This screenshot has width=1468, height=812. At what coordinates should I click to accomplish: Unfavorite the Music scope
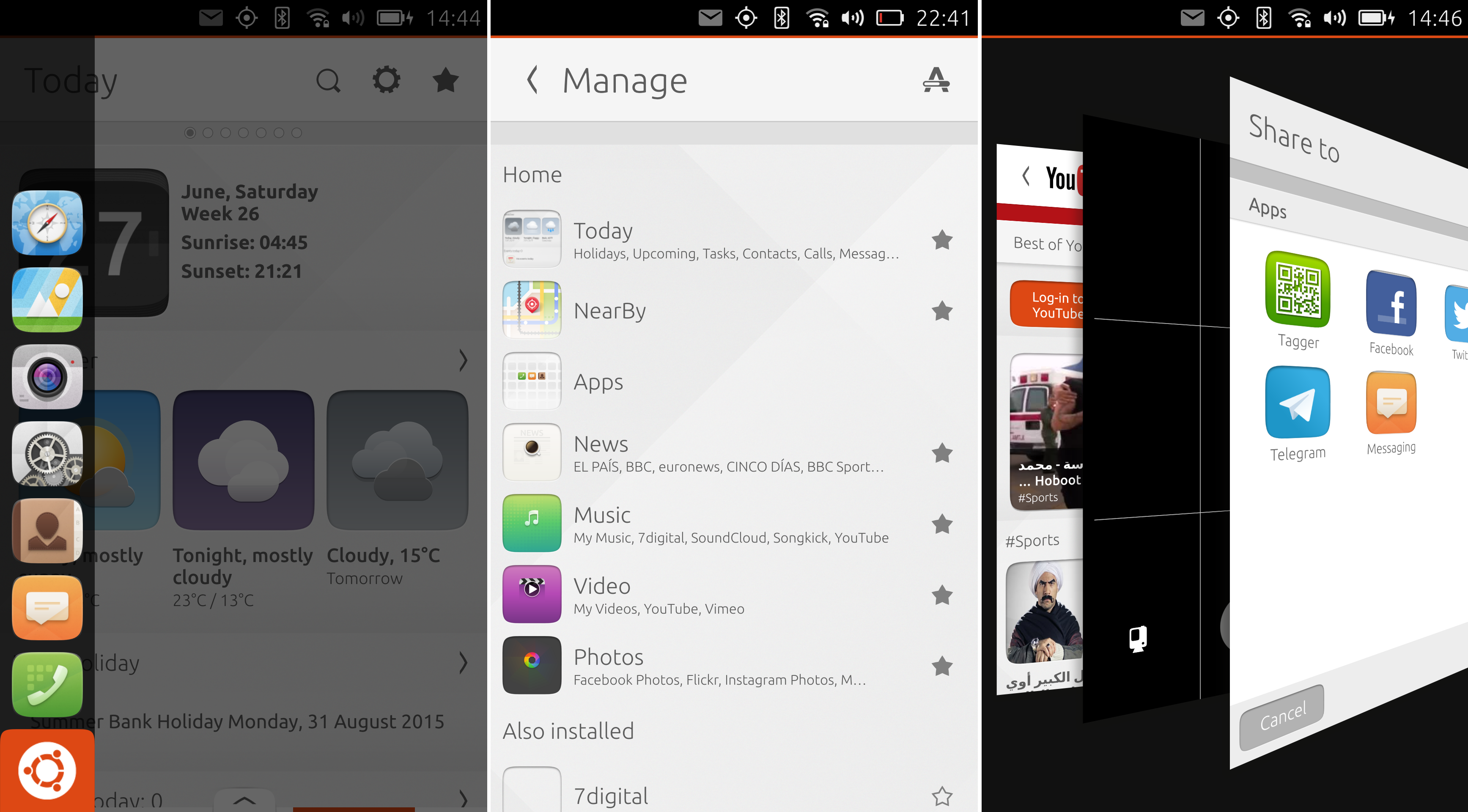point(942,524)
